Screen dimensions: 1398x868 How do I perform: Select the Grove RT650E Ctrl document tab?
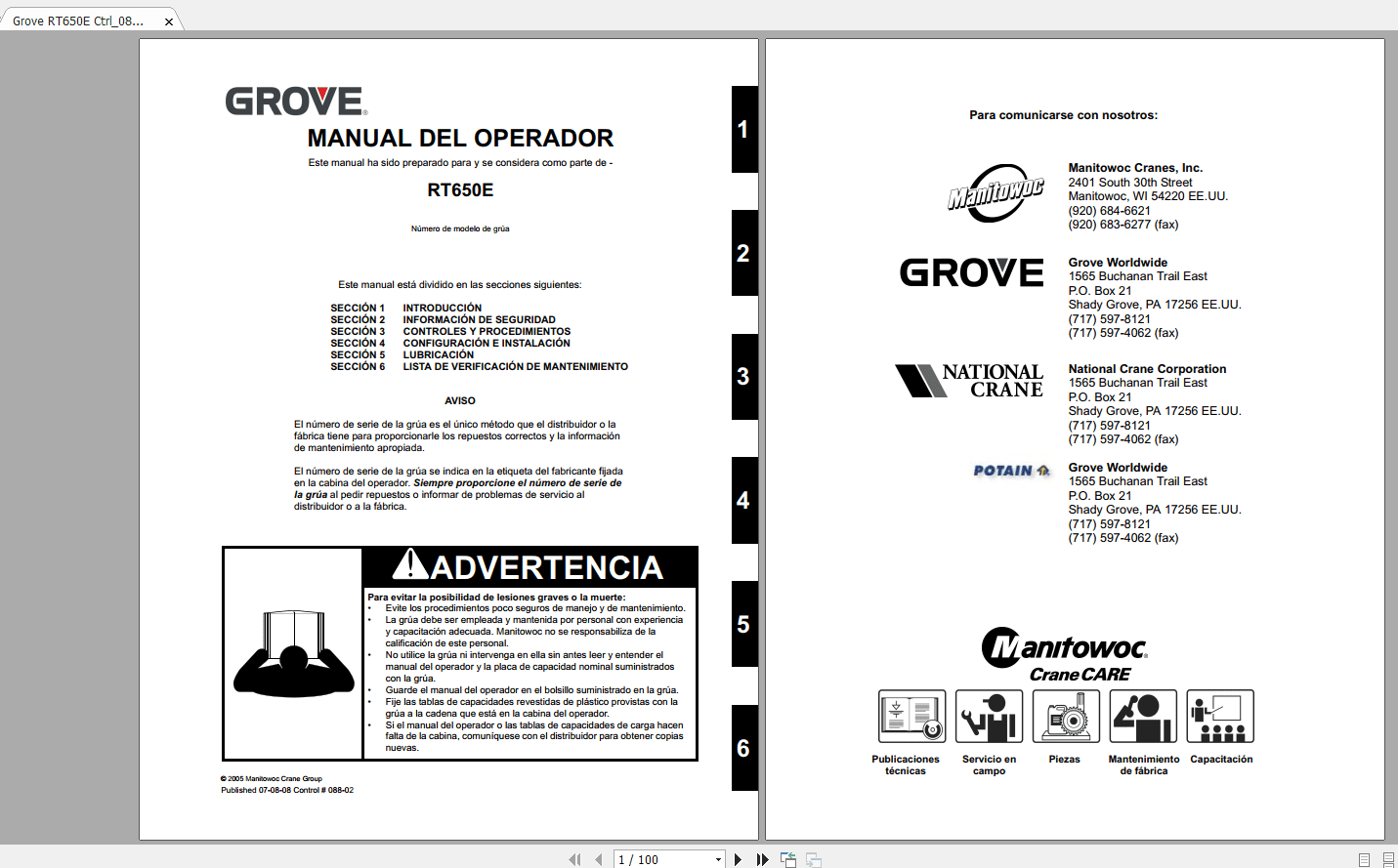coord(78,19)
